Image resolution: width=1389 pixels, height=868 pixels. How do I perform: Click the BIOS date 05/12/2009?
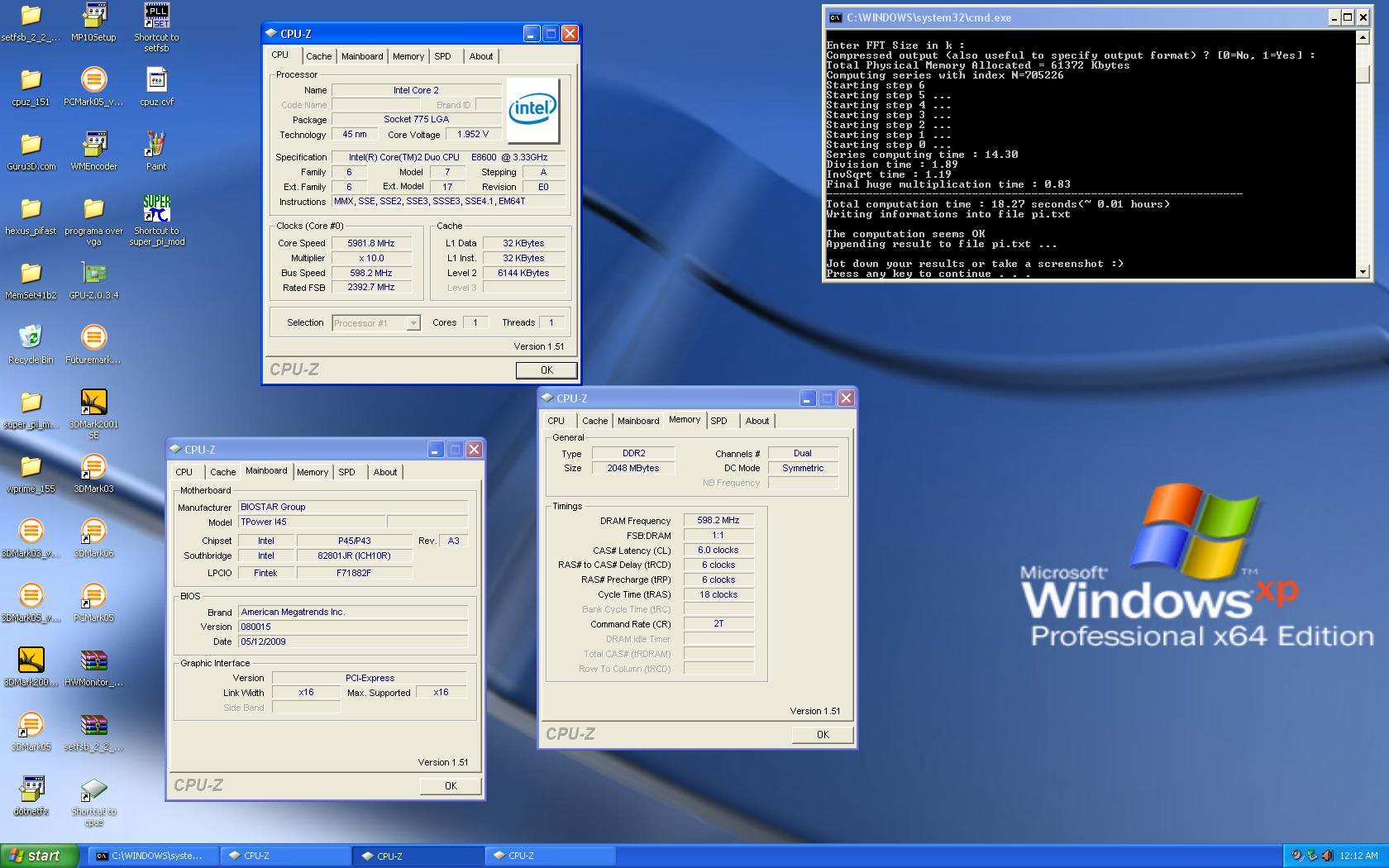click(x=353, y=641)
